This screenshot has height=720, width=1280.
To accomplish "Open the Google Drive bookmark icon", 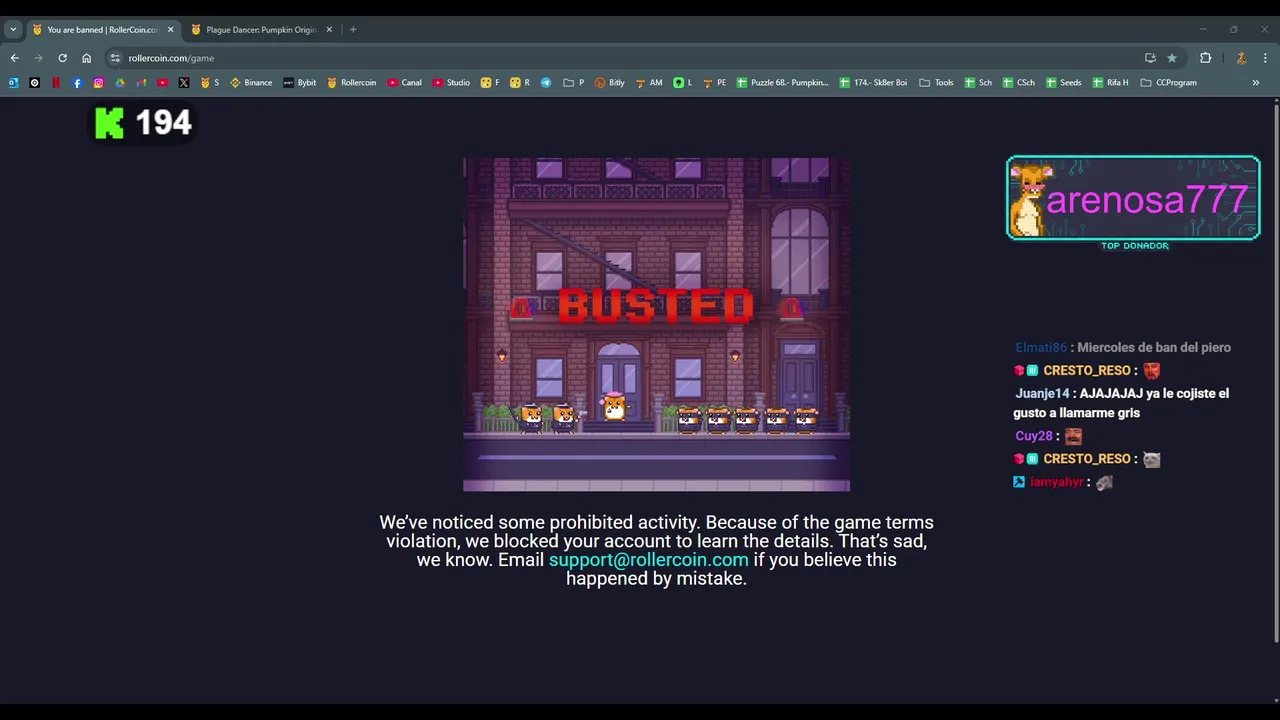I will (x=120, y=83).
